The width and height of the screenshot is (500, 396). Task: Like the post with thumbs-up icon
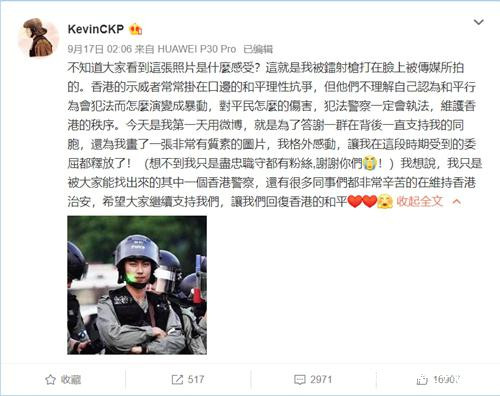coord(422,379)
